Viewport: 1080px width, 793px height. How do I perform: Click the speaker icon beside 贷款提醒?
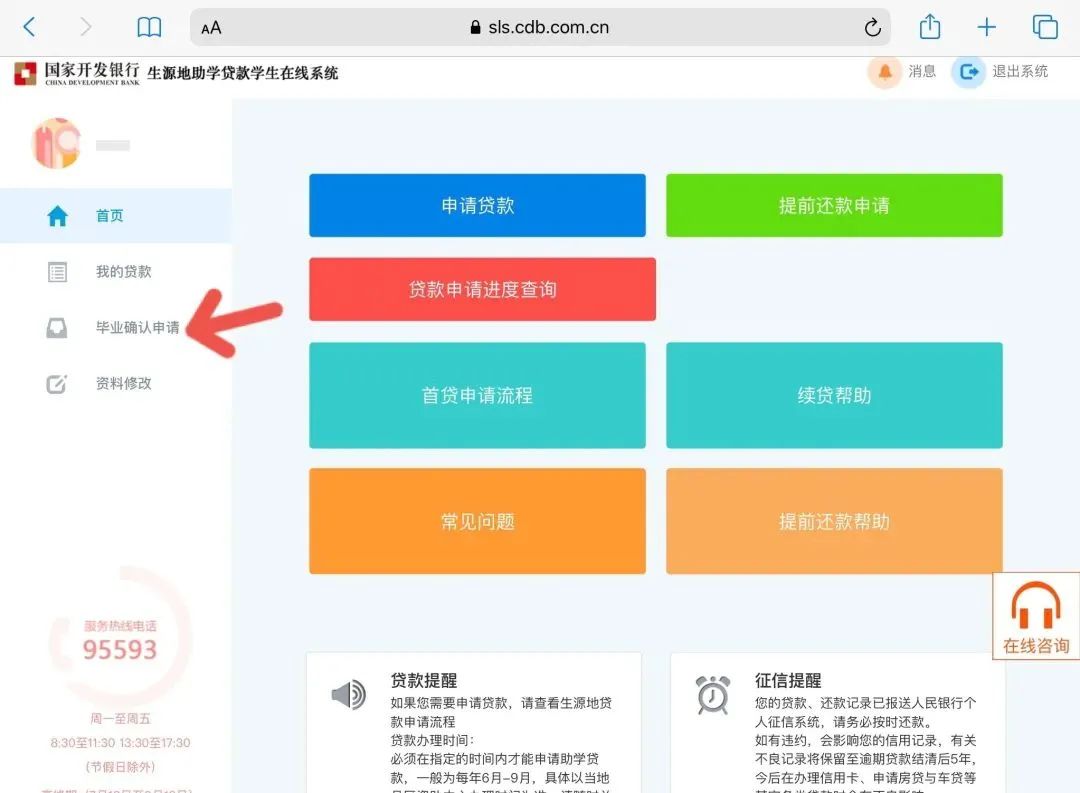click(x=348, y=694)
